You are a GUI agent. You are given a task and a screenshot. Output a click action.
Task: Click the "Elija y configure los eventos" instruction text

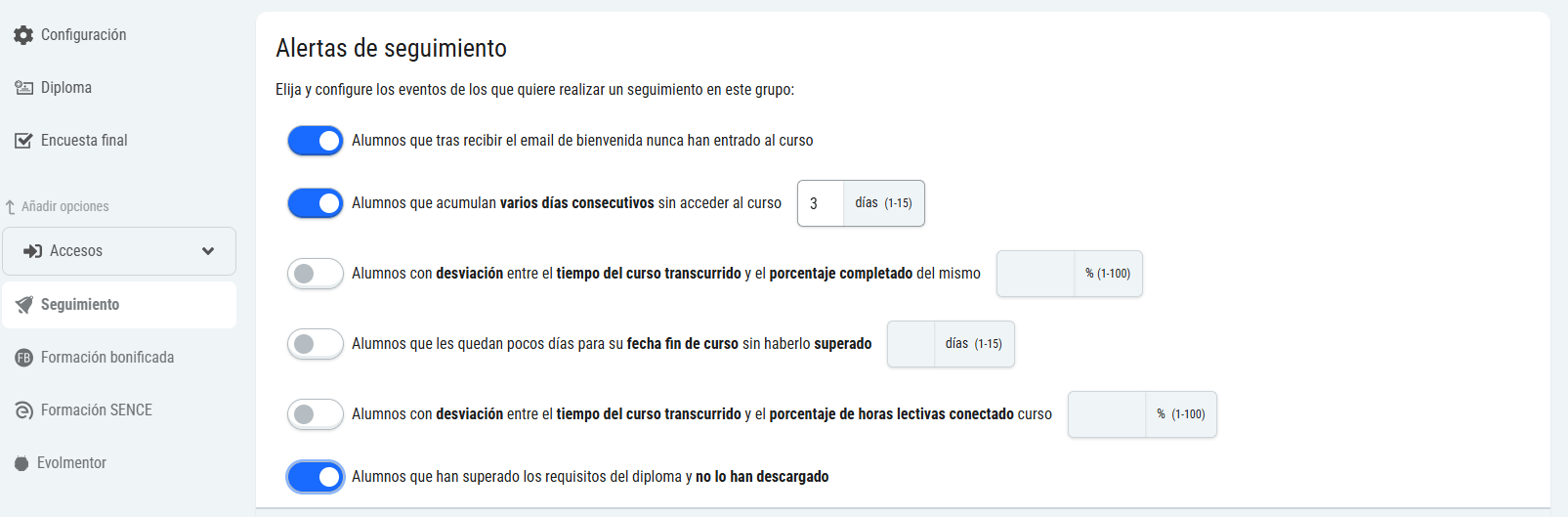tap(534, 90)
